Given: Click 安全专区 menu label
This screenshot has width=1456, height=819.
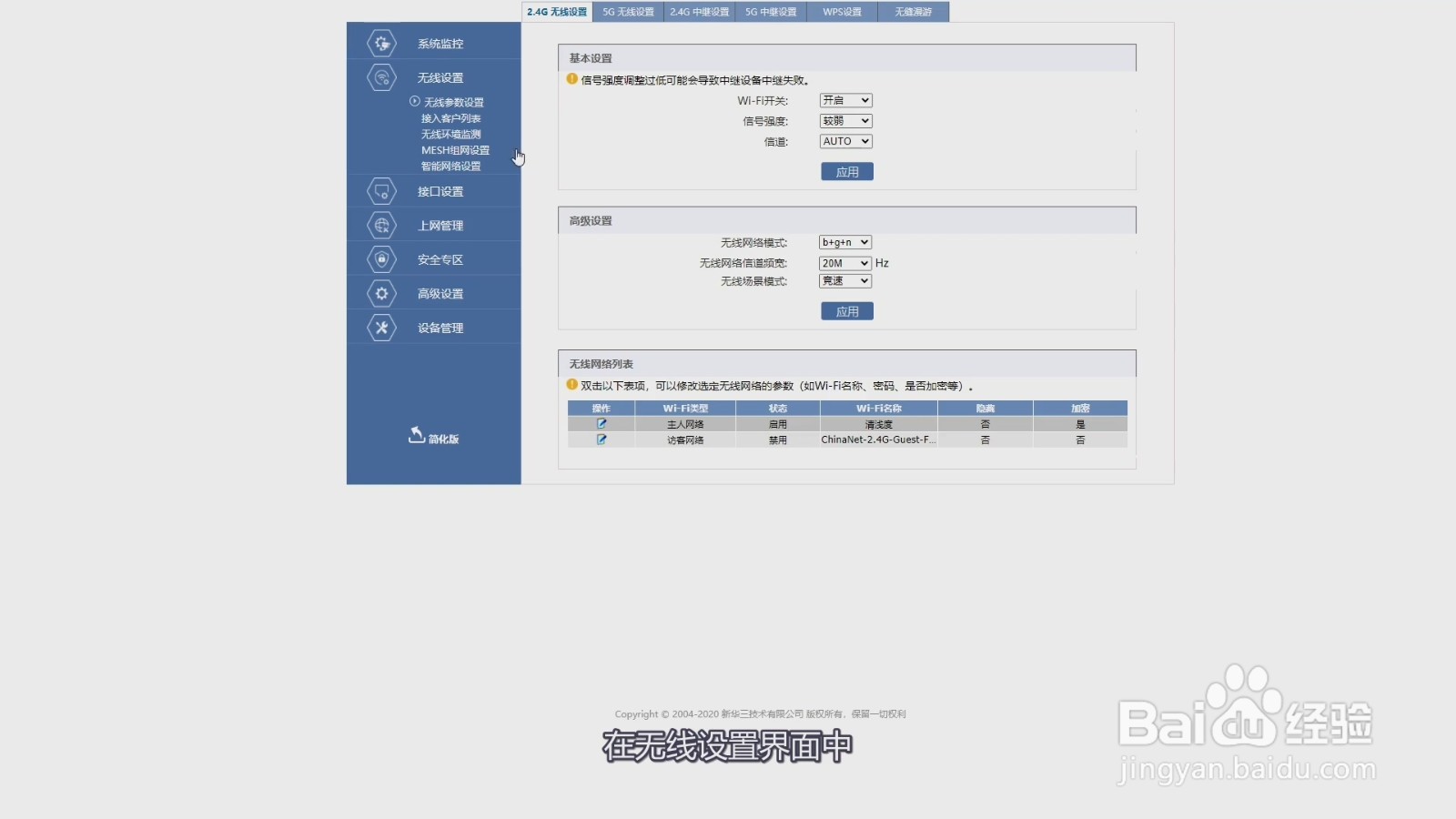Looking at the screenshot, I should pos(440,259).
